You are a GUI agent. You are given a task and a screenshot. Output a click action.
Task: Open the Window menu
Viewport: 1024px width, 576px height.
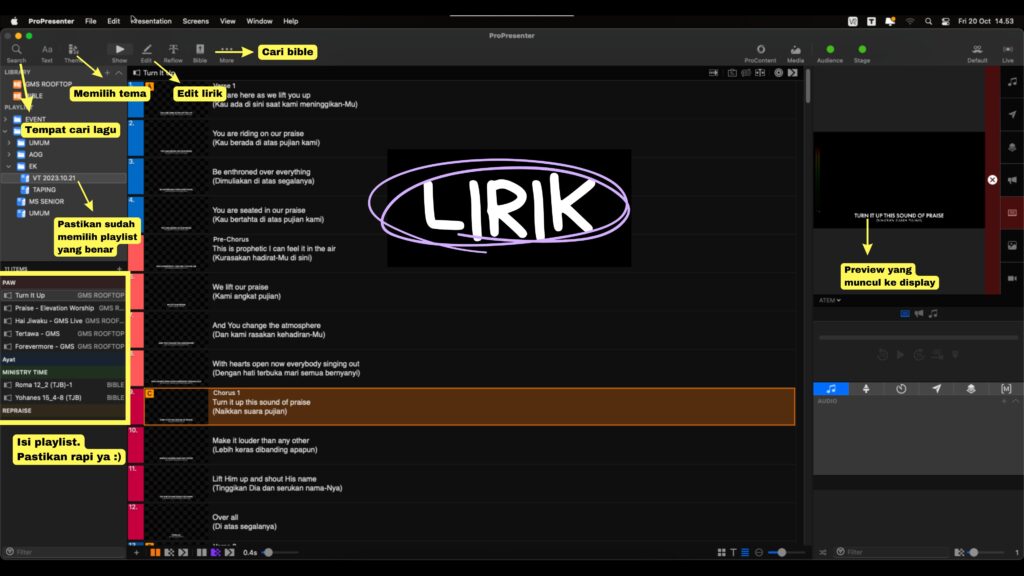point(259,21)
